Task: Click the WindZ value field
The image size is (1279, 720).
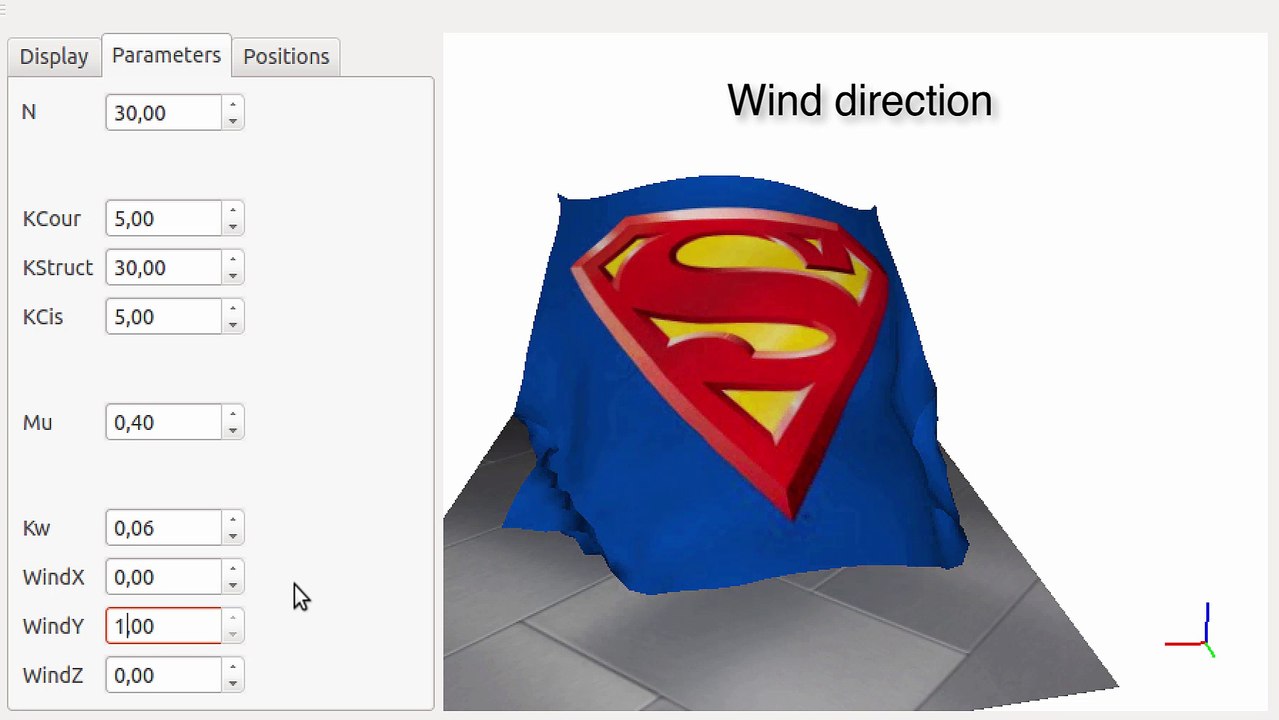Action: point(163,675)
